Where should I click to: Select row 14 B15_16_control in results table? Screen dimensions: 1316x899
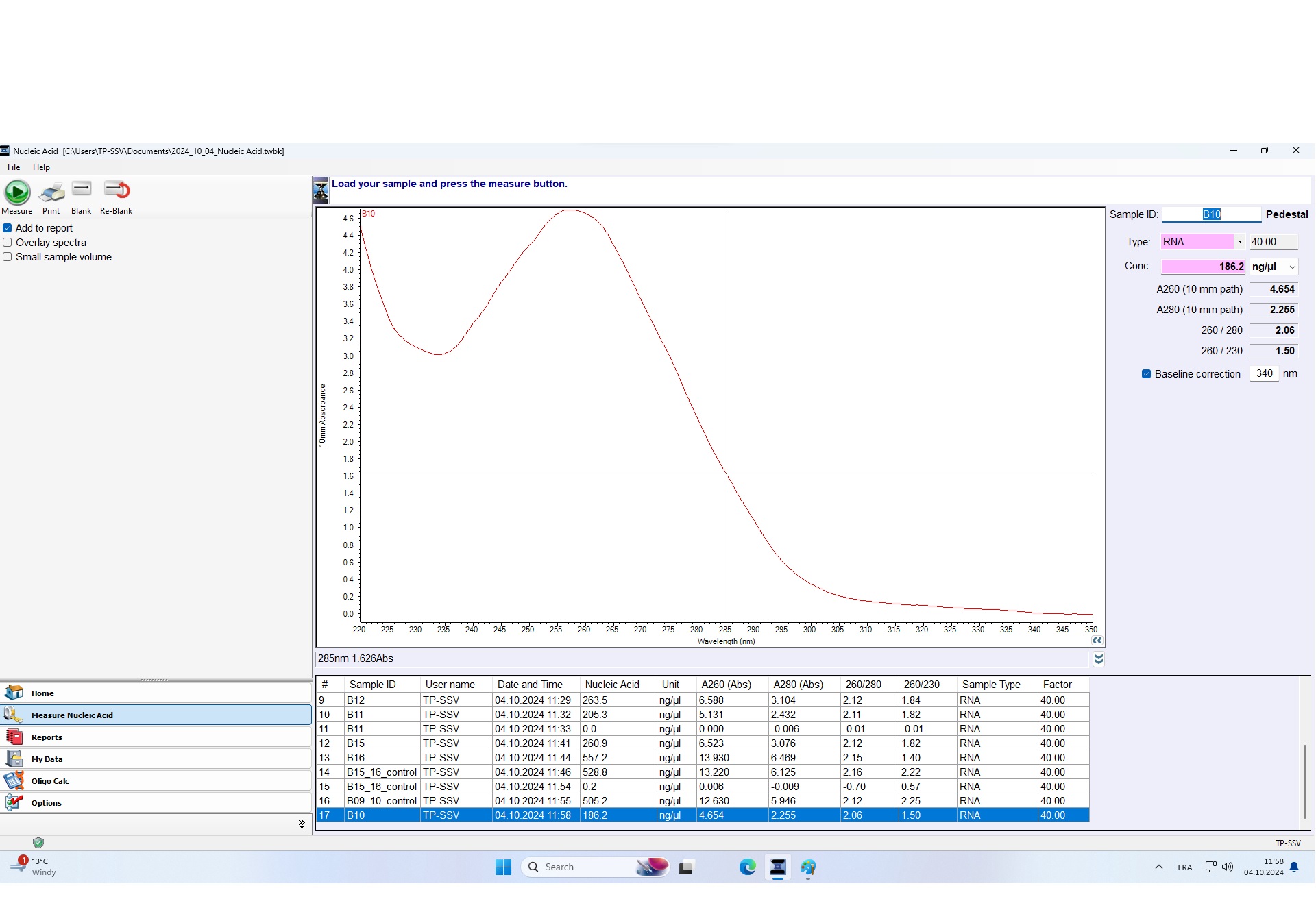tap(382, 772)
